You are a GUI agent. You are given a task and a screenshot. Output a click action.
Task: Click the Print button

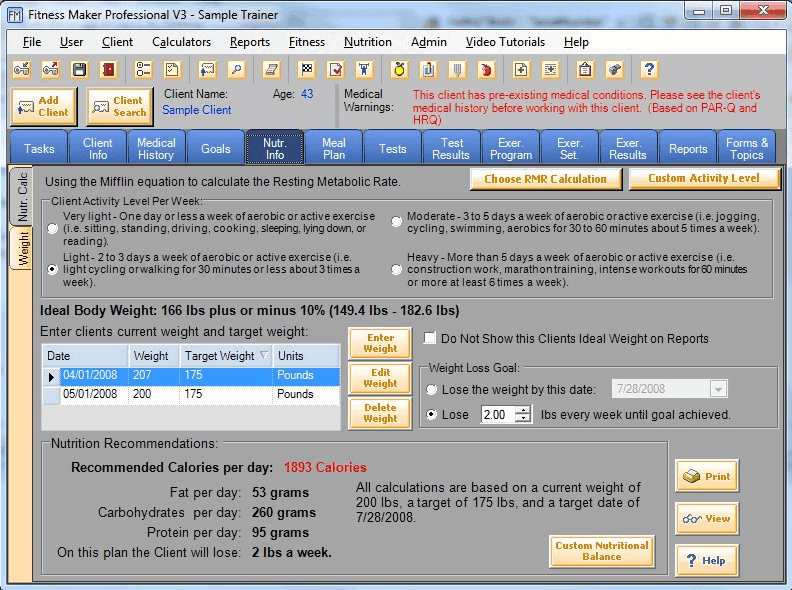click(x=707, y=476)
